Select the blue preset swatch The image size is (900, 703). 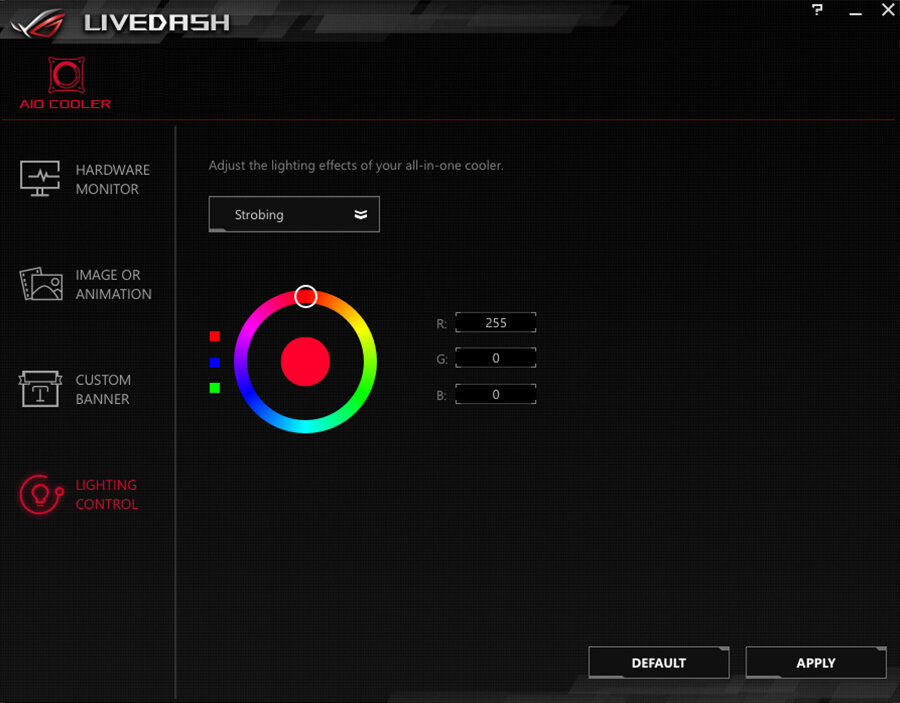click(x=214, y=362)
